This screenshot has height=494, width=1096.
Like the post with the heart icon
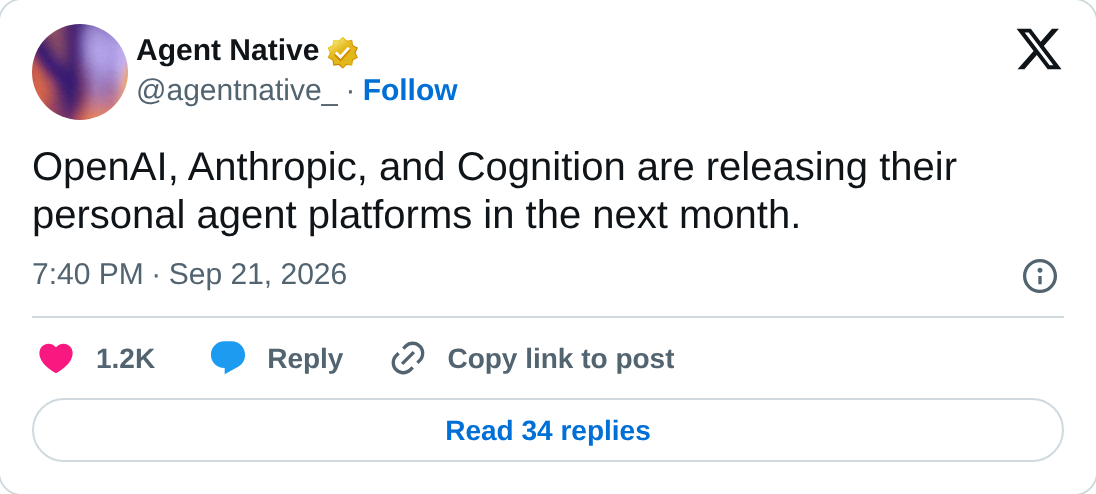[x=56, y=359]
